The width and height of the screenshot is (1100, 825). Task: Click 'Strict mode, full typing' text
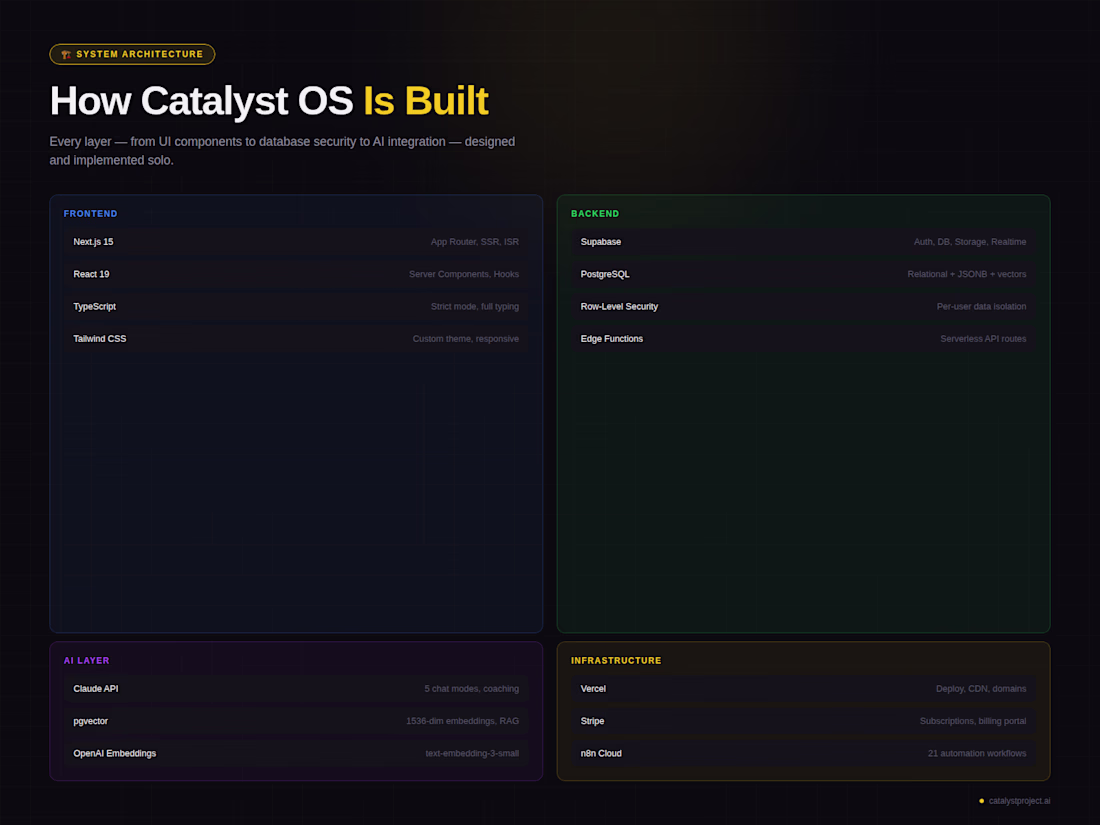click(x=475, y=307)
